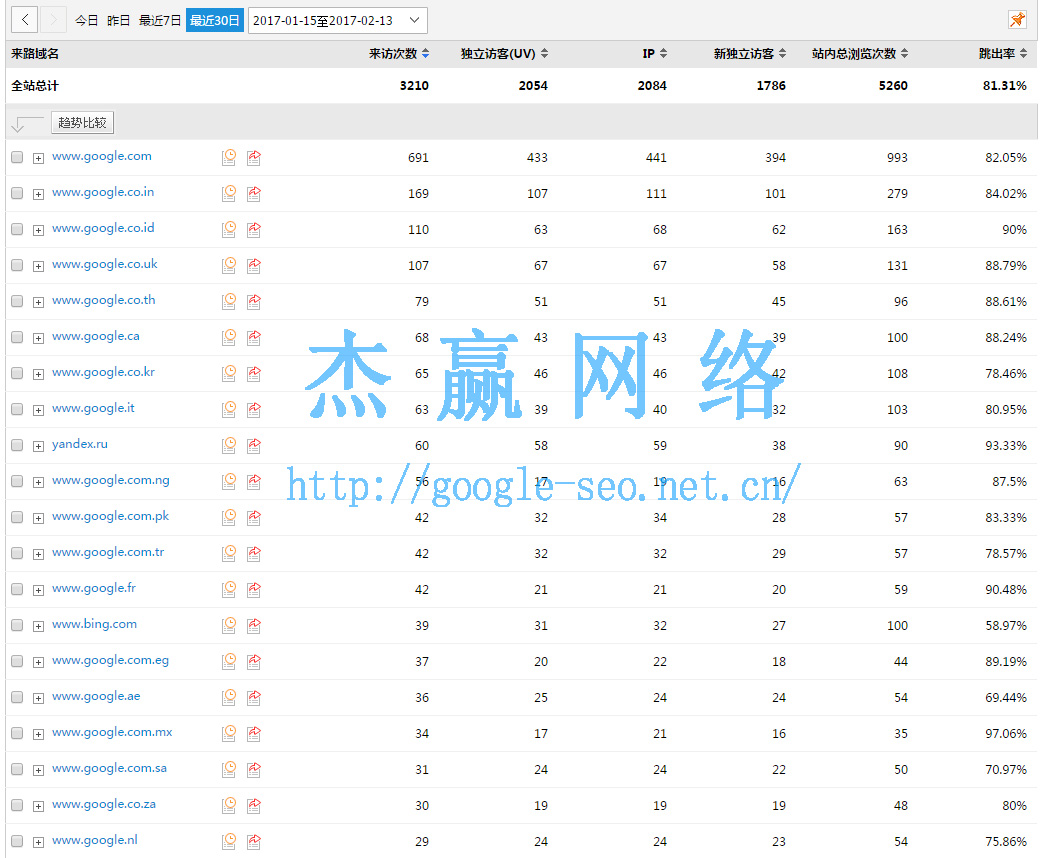Expand the www.google.com.eg row

pyautogui.click(x=38, y=663)
